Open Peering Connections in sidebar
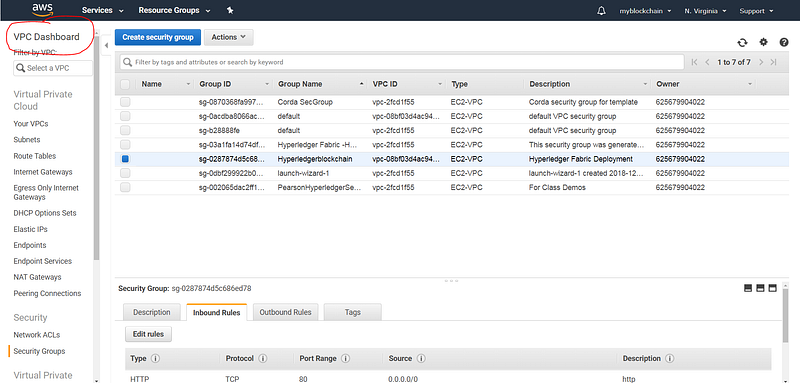 coord(47,294)
